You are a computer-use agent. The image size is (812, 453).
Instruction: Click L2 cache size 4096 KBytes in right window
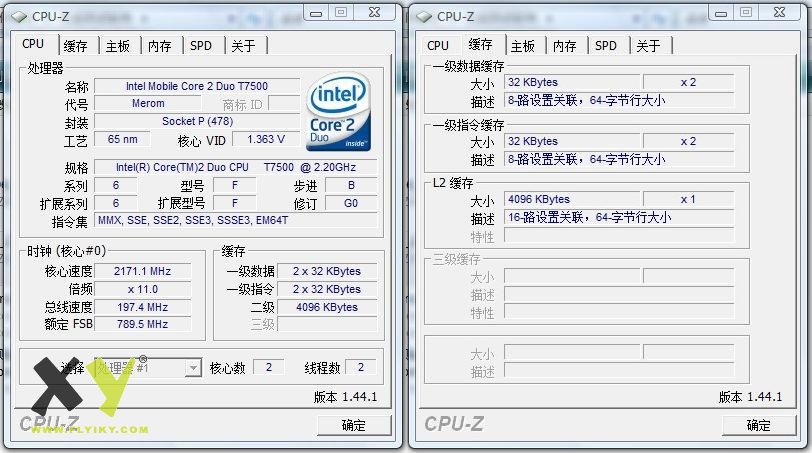(x=572, y=199)
